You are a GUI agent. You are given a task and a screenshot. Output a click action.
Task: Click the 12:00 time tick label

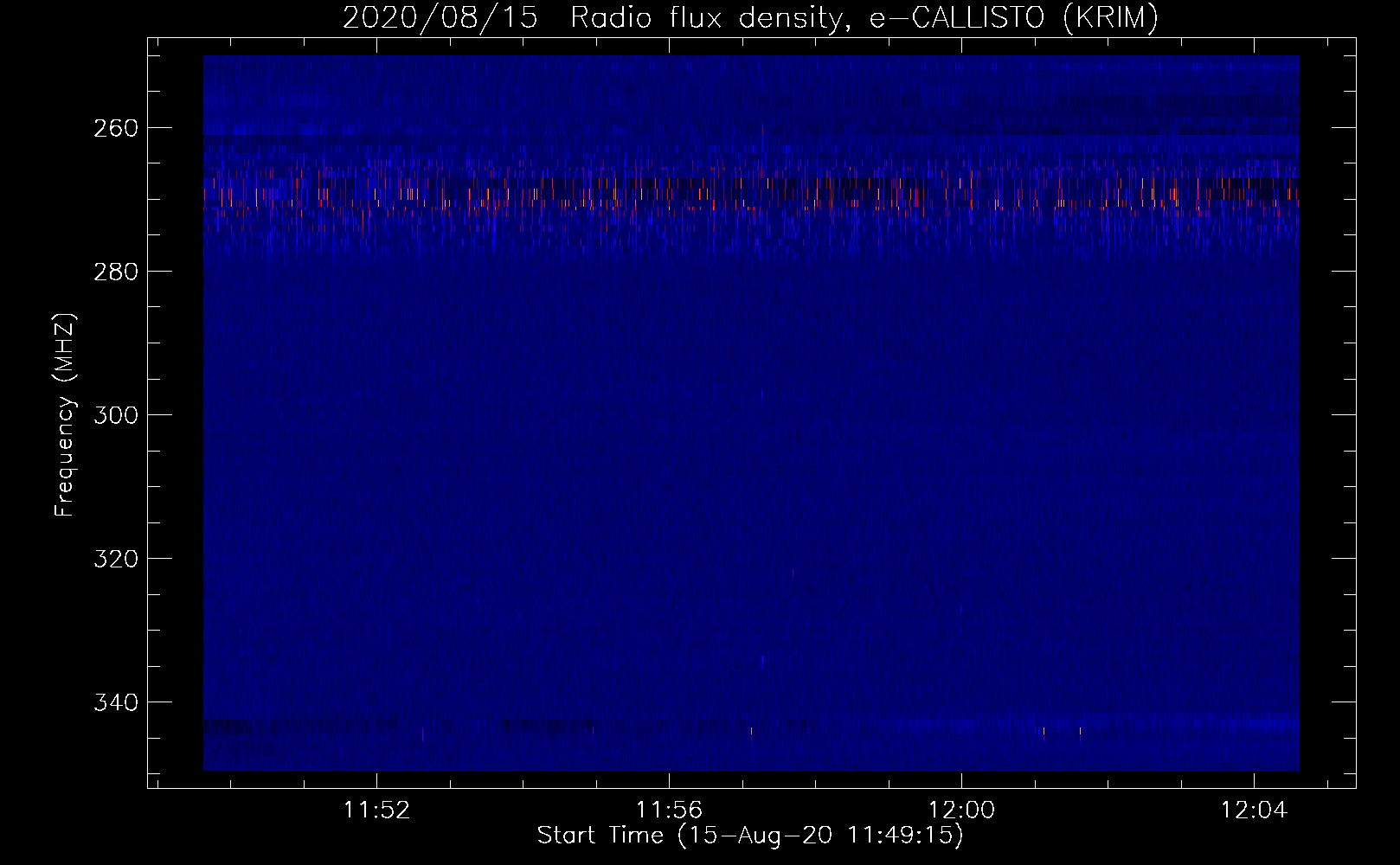[x=961, y=811]
